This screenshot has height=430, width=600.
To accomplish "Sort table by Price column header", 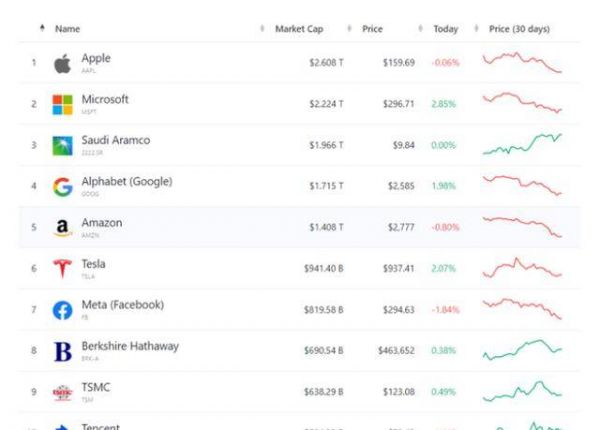I will tap(372, 29).
